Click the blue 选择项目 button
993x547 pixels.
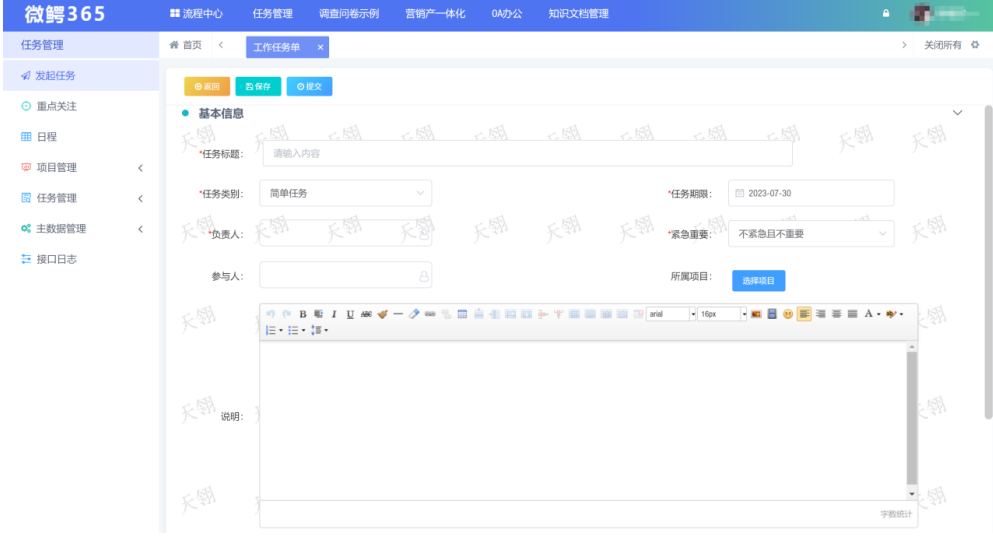[x=758, y=281]
